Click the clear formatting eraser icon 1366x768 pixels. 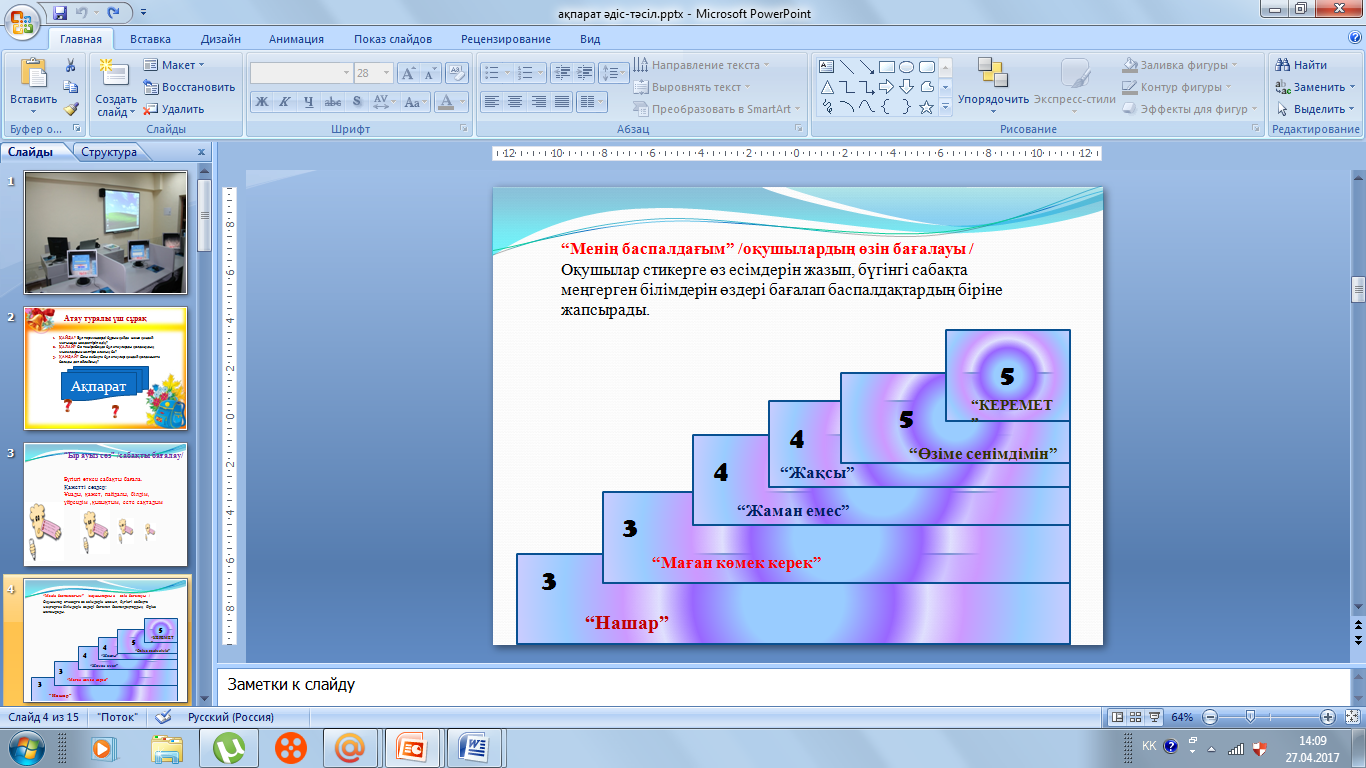(457, 73)
